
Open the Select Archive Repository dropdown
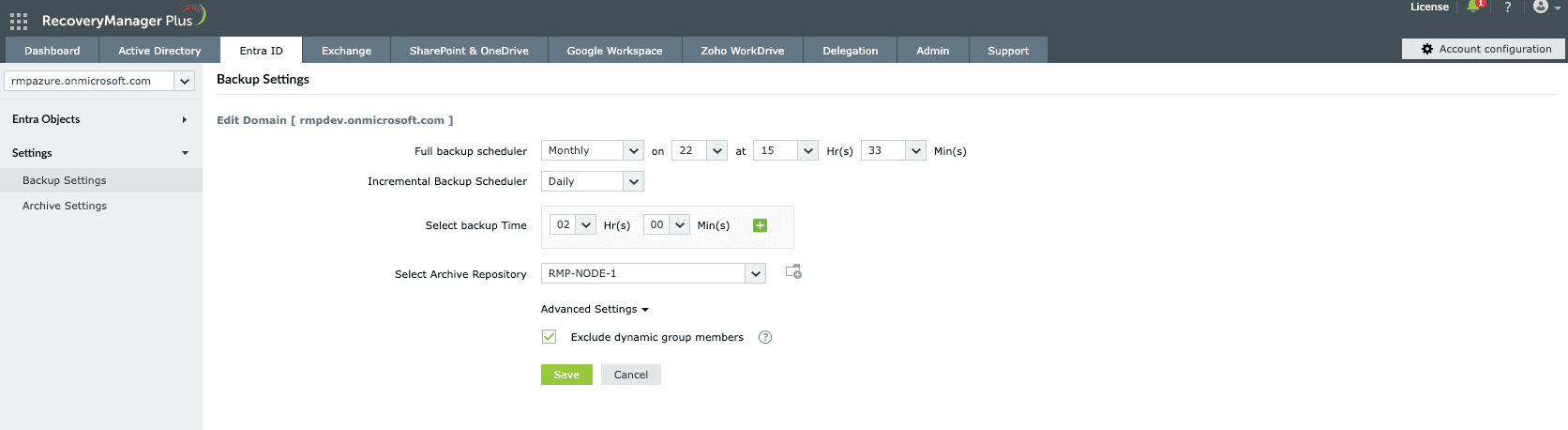pyautogui.click(x=653, y=273)
